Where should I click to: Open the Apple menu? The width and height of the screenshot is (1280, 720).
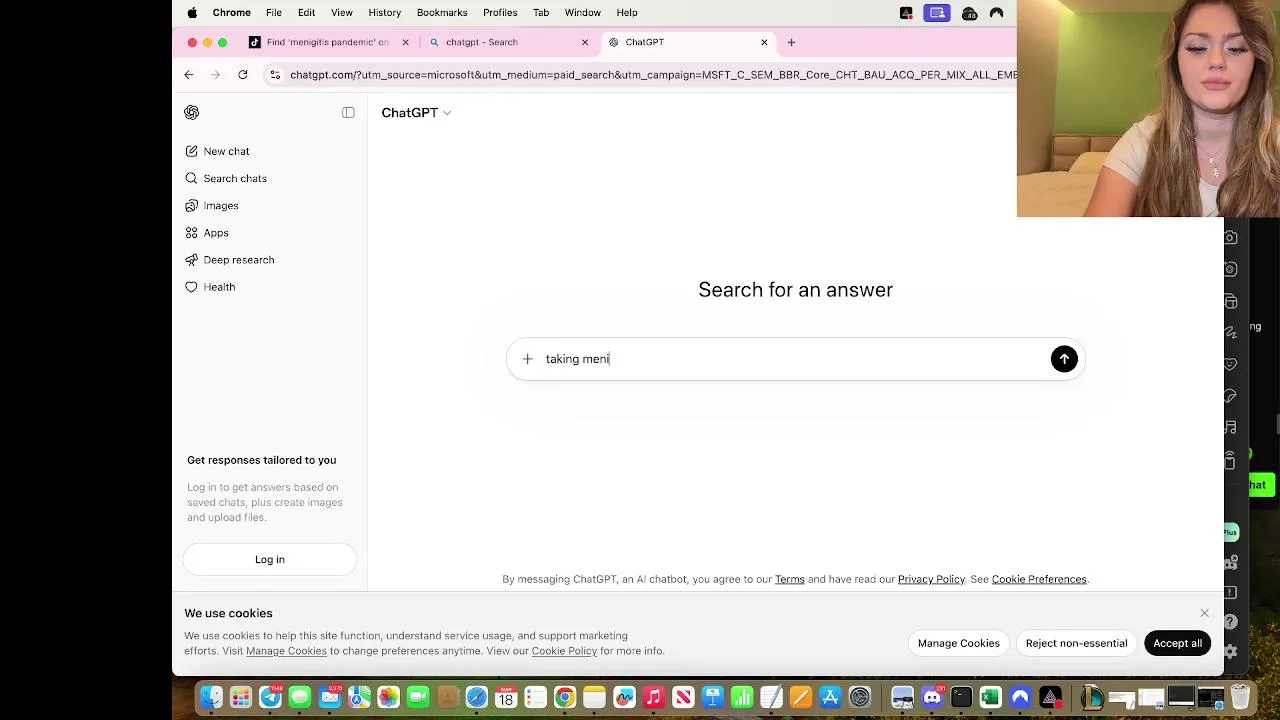[192, 12]
